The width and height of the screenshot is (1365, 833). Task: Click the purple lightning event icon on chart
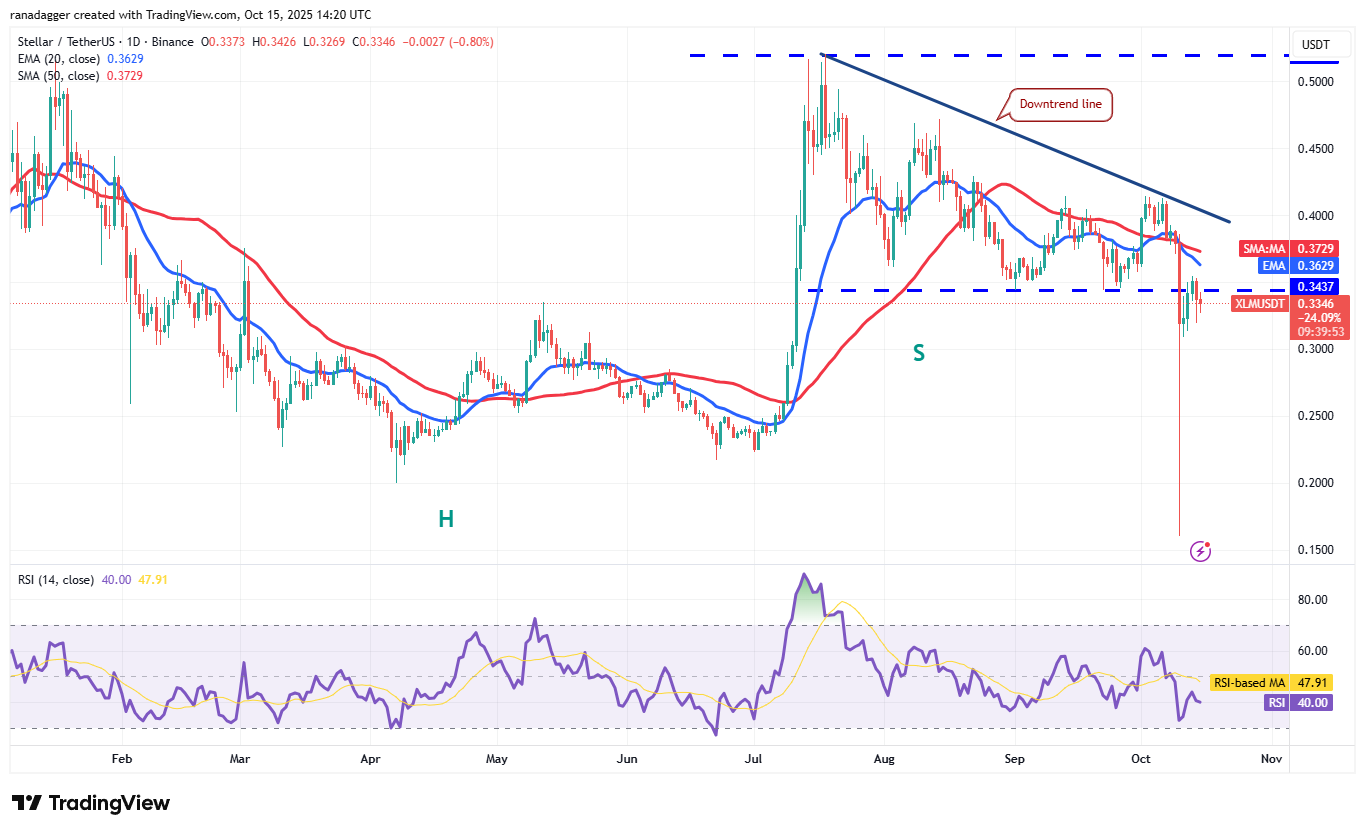[x=1200, y=551]
